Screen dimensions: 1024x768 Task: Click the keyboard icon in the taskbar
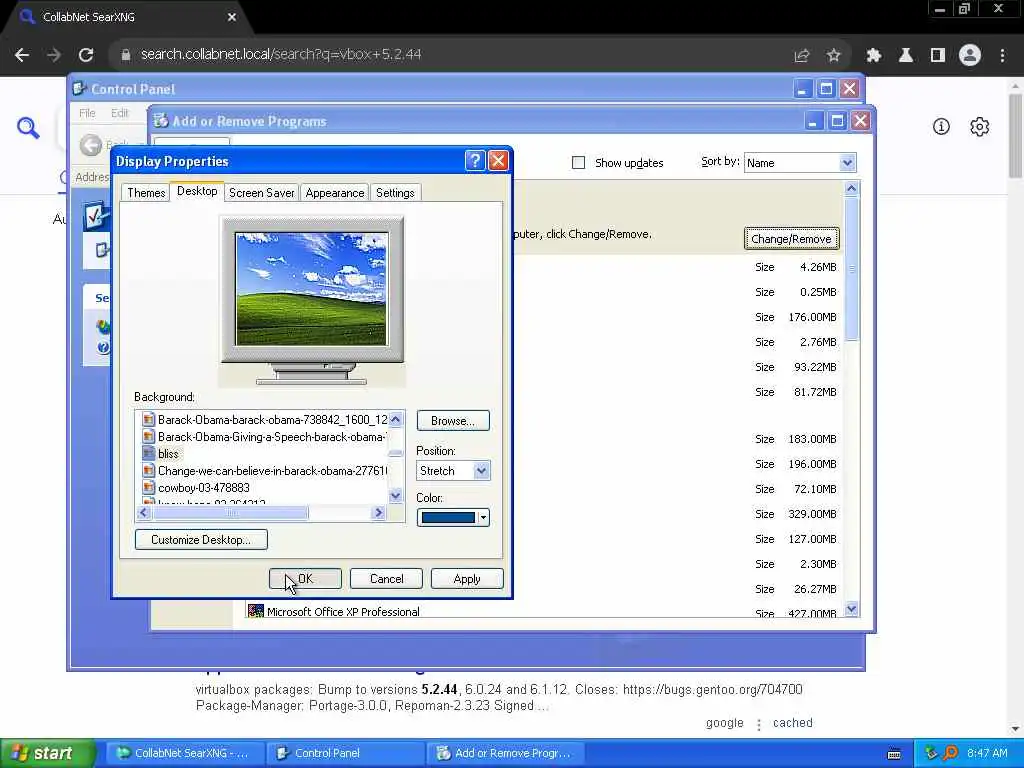[895, 754]
